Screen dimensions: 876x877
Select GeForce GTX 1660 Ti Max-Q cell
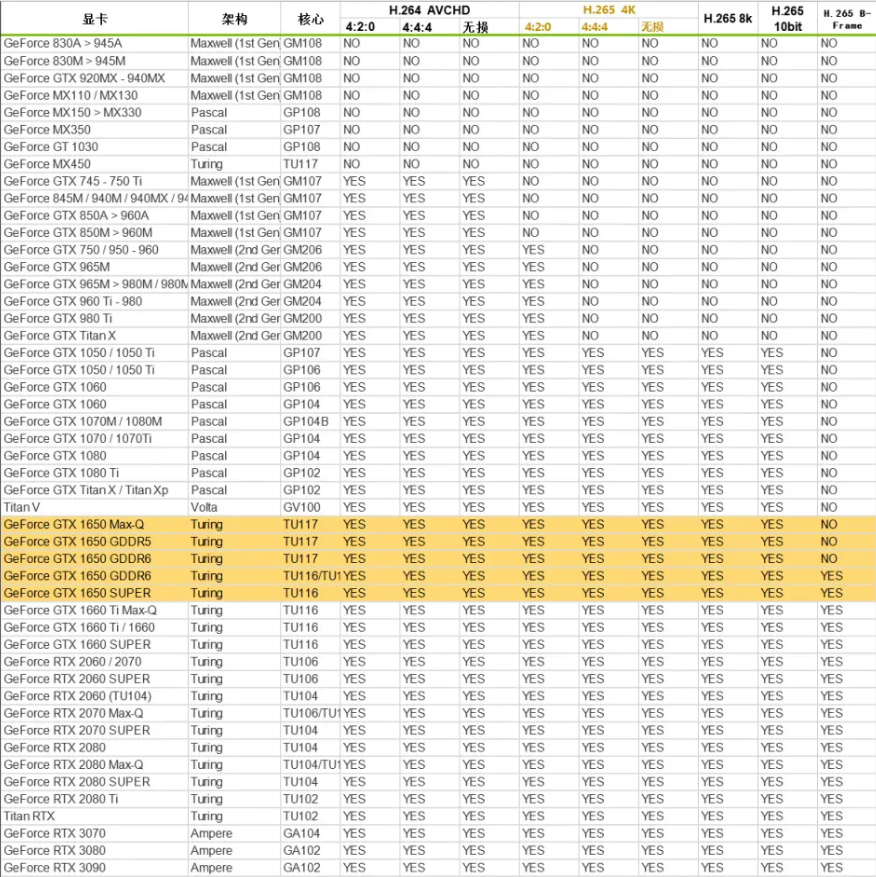pyautogui.click(x=80, y=610)
